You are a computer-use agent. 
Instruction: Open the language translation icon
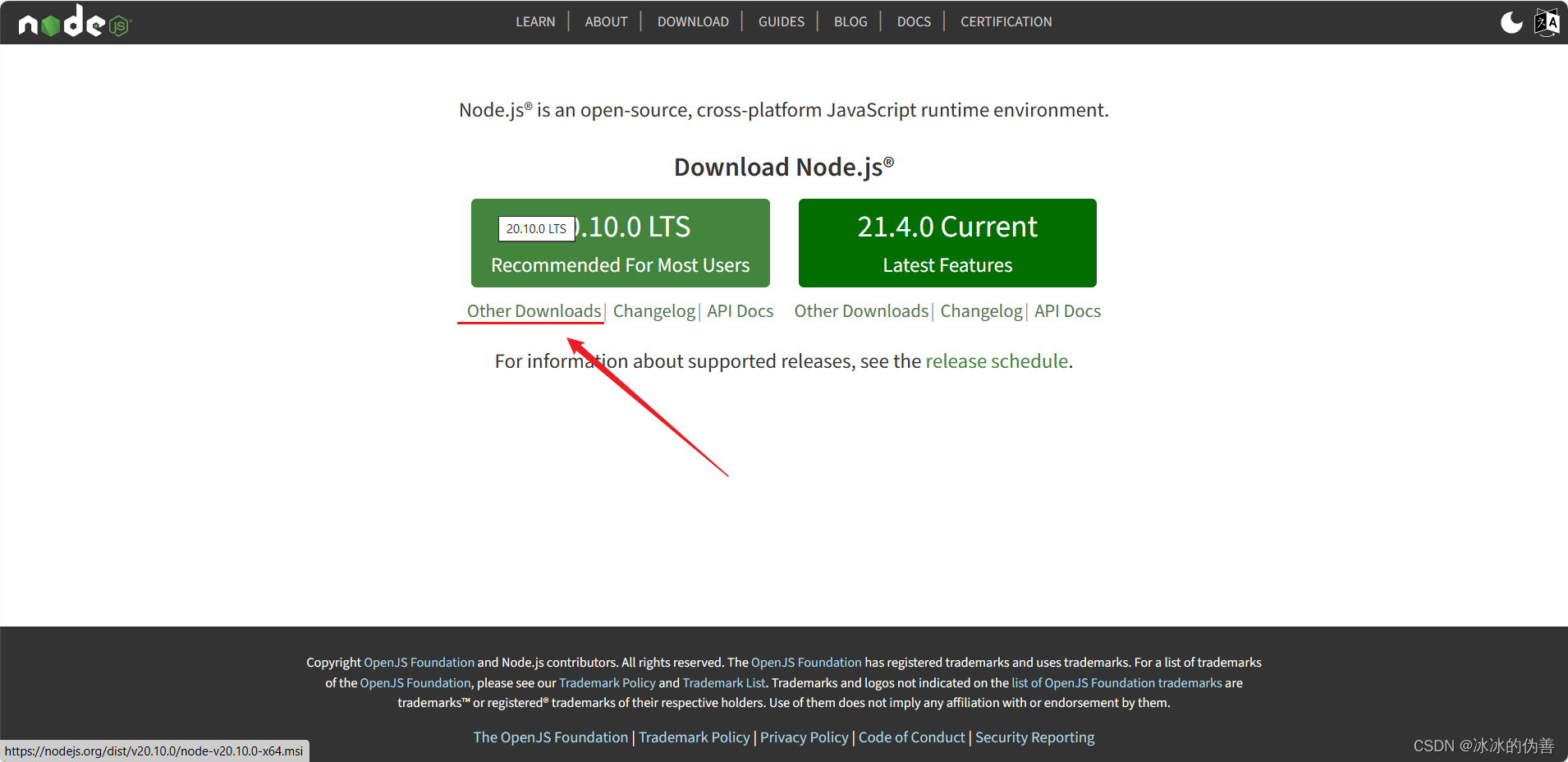point(1547,22)
